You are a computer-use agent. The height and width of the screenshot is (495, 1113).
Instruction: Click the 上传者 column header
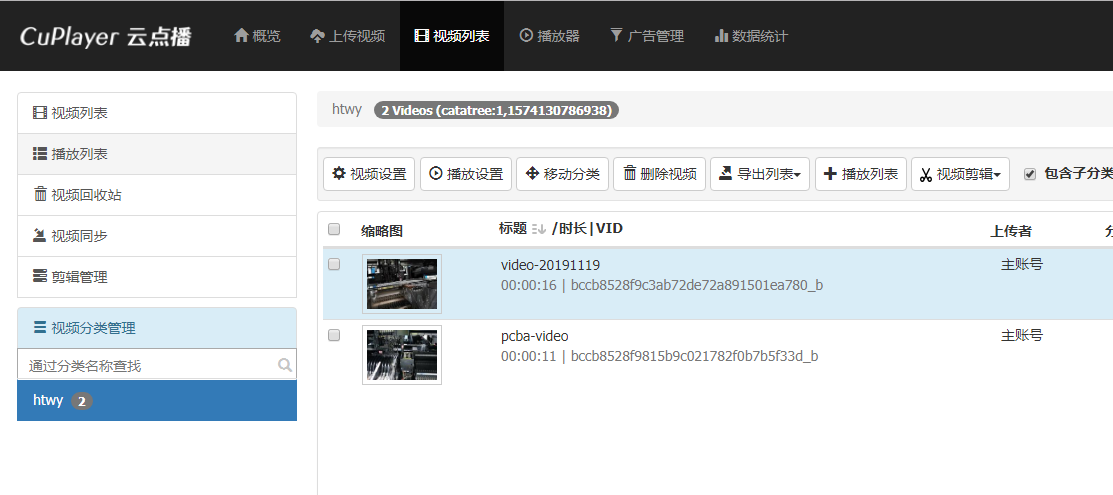point(1011,231)
